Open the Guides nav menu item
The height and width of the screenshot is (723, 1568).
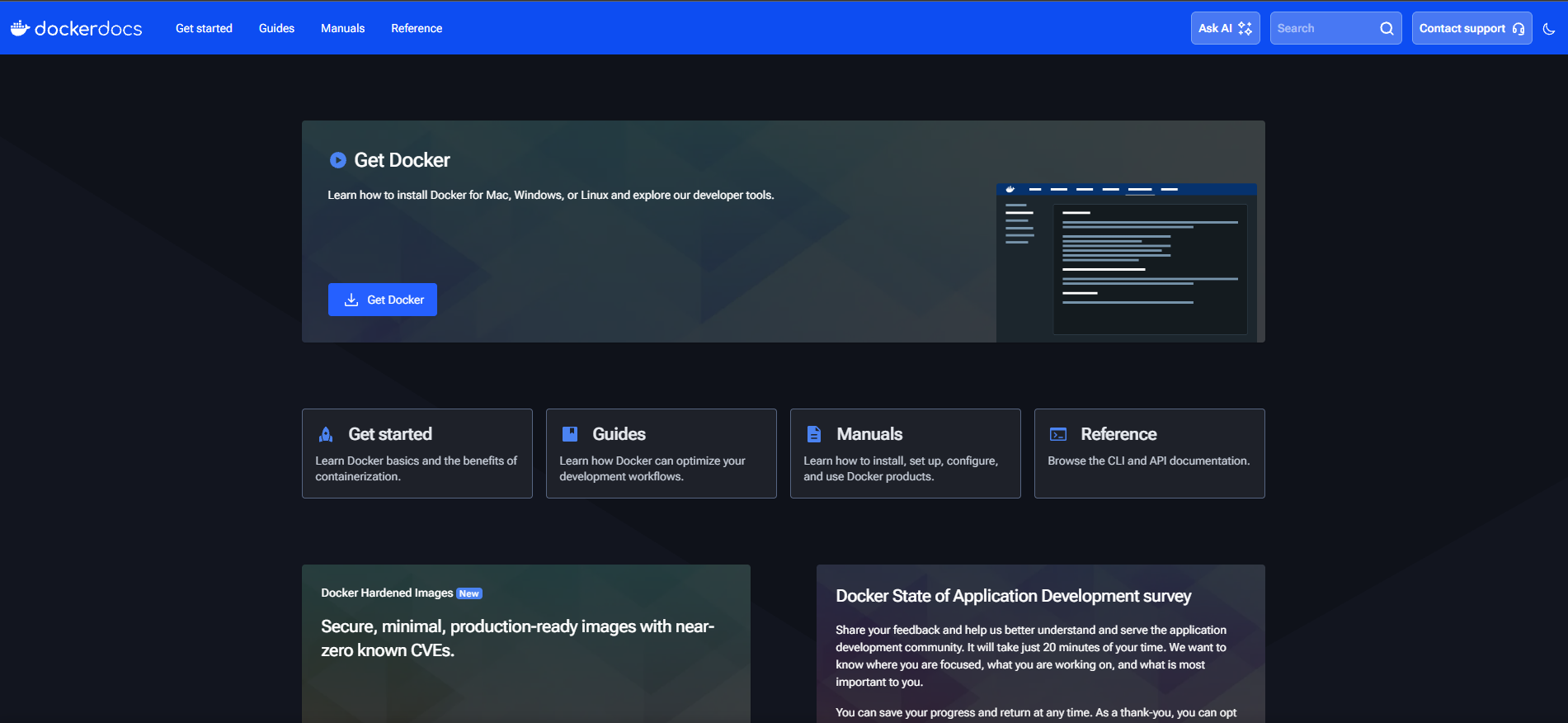click(276, 29)
